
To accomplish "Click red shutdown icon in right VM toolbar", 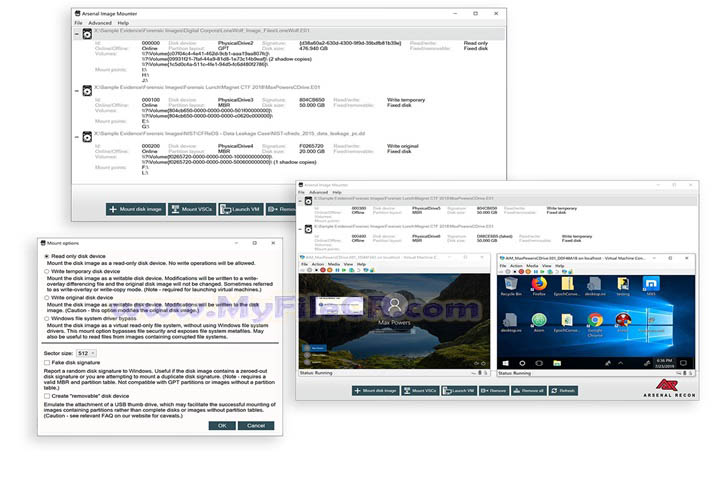I will [x=521, y=271].
